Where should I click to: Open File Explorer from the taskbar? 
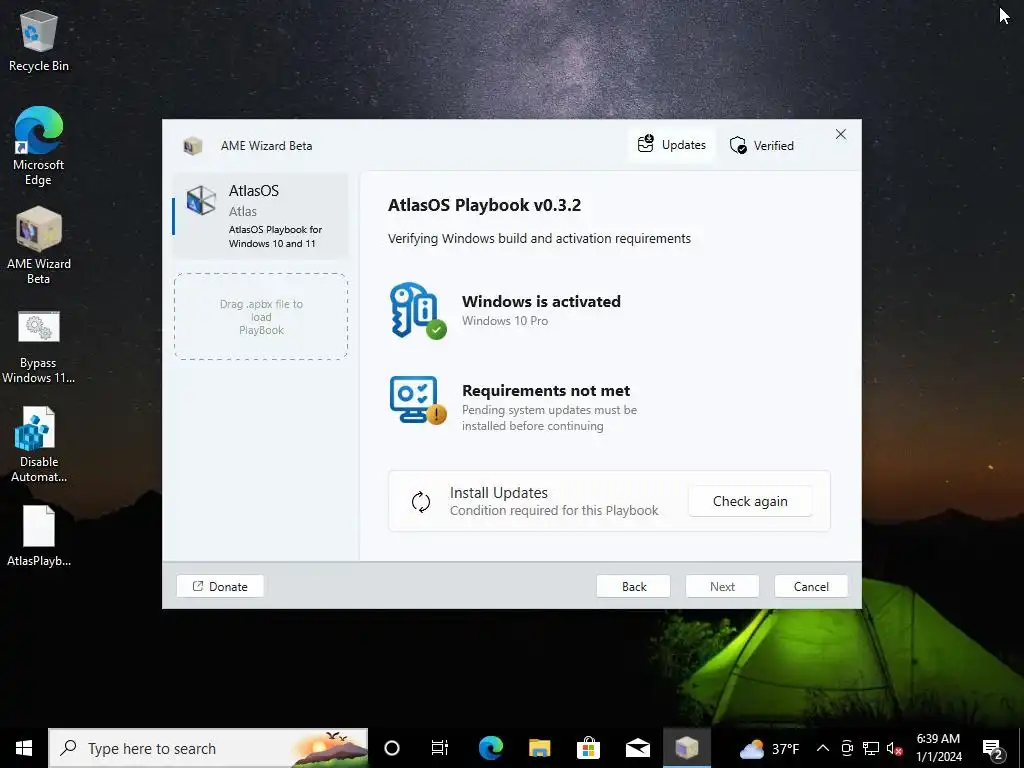[539, 748]
